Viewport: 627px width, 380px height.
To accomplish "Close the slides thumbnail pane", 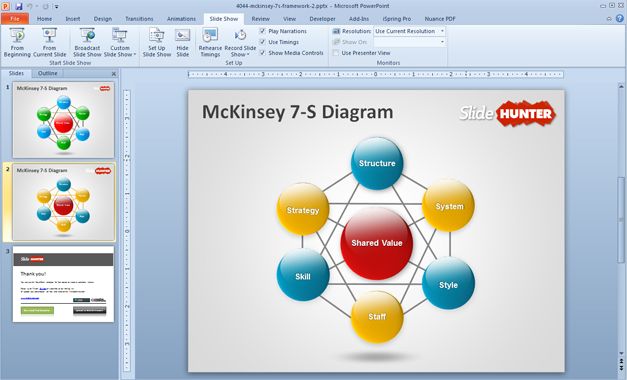I will pyautogui.click(x=114, y=74).
